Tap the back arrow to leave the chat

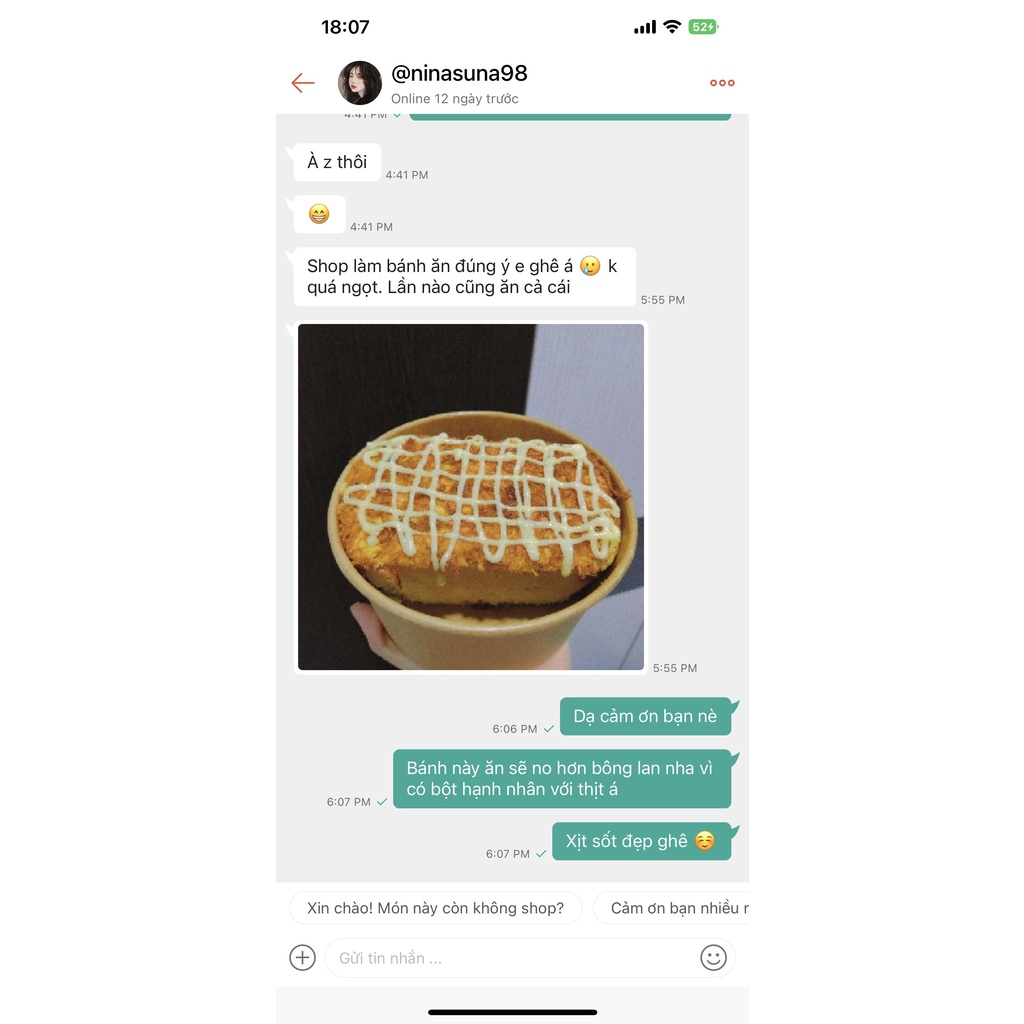[303, 83]
